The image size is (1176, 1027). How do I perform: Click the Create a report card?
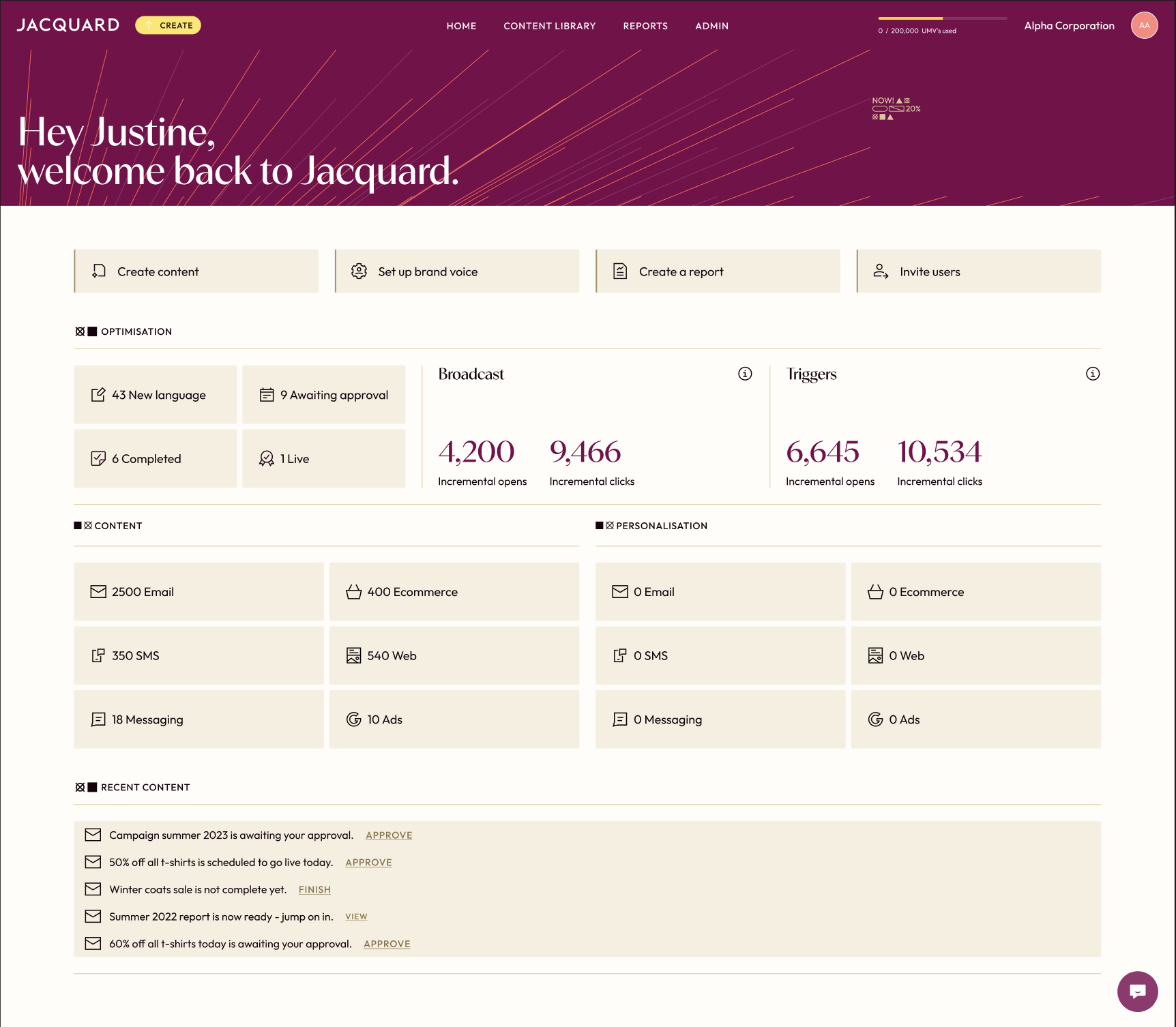[x=718, y=271]
